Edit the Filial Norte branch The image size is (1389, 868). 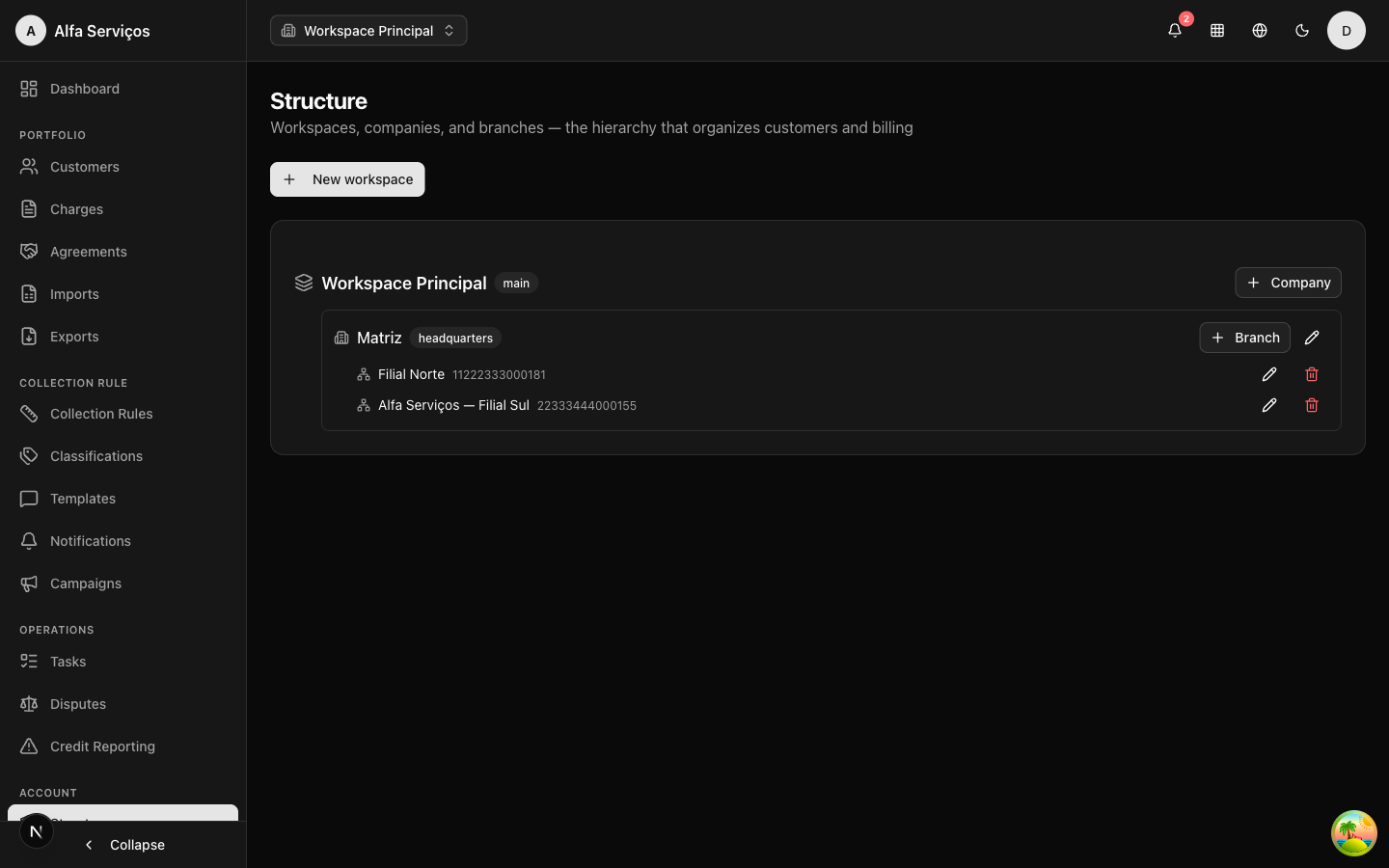[x=1269, y=374]
